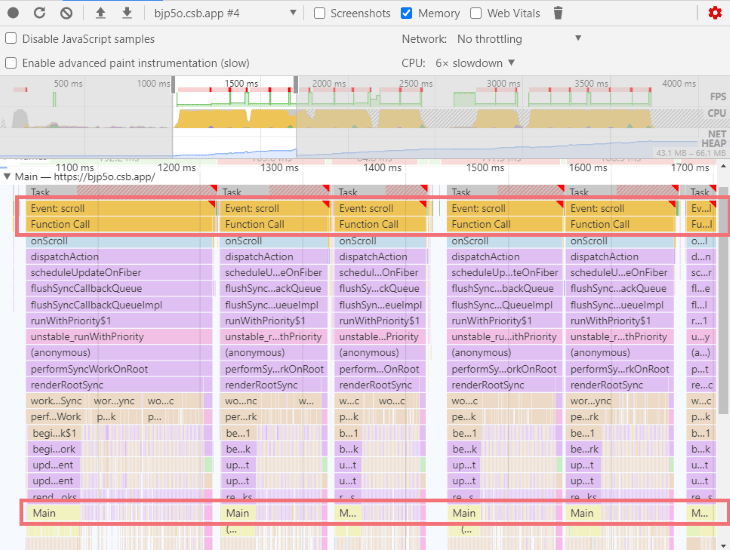Uncheck the Memory checkbox
The image size is (730, 550).
406,13
